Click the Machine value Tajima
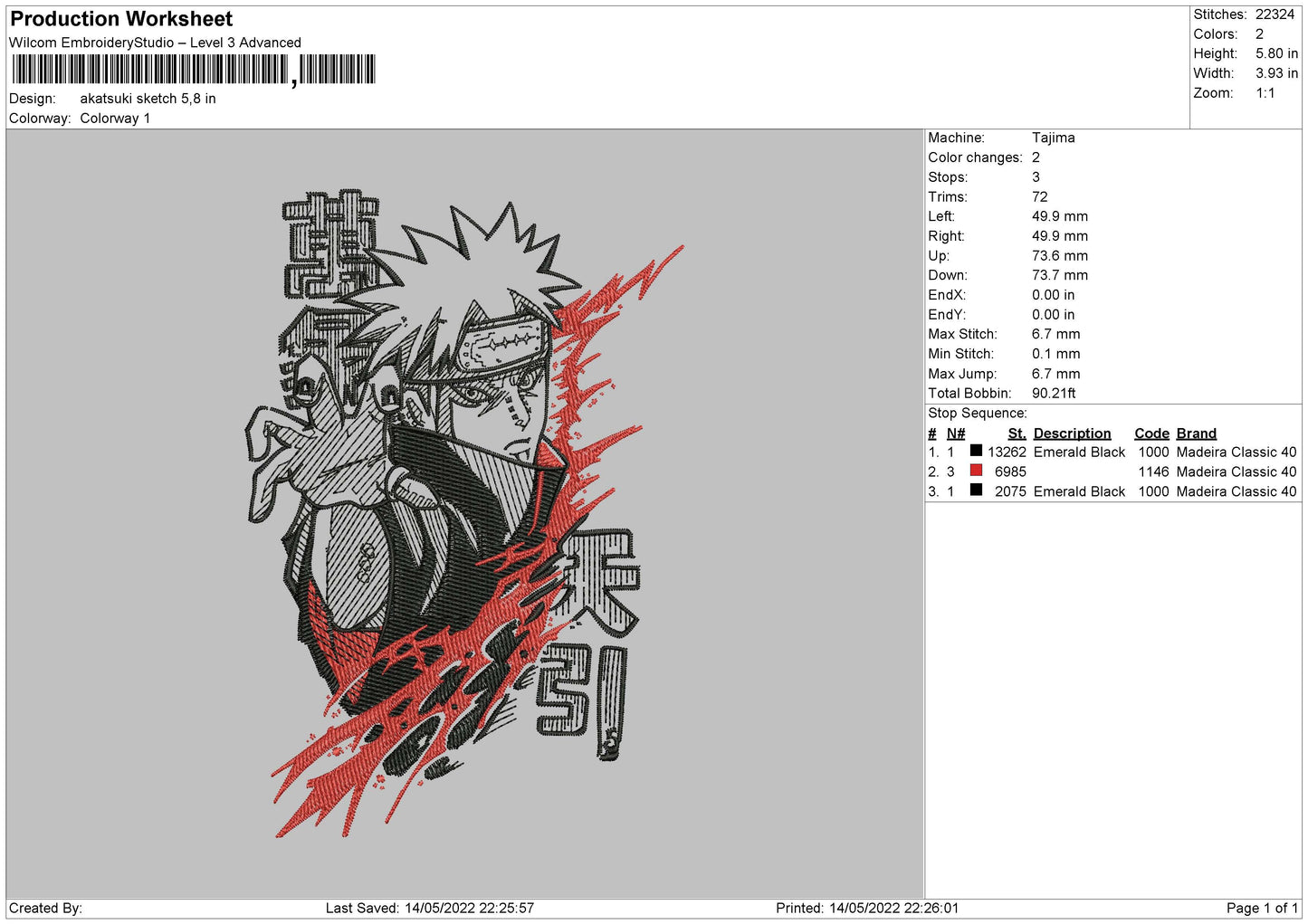The image size is (1308, 924). pyautogui.click(x=1053, y=138)
